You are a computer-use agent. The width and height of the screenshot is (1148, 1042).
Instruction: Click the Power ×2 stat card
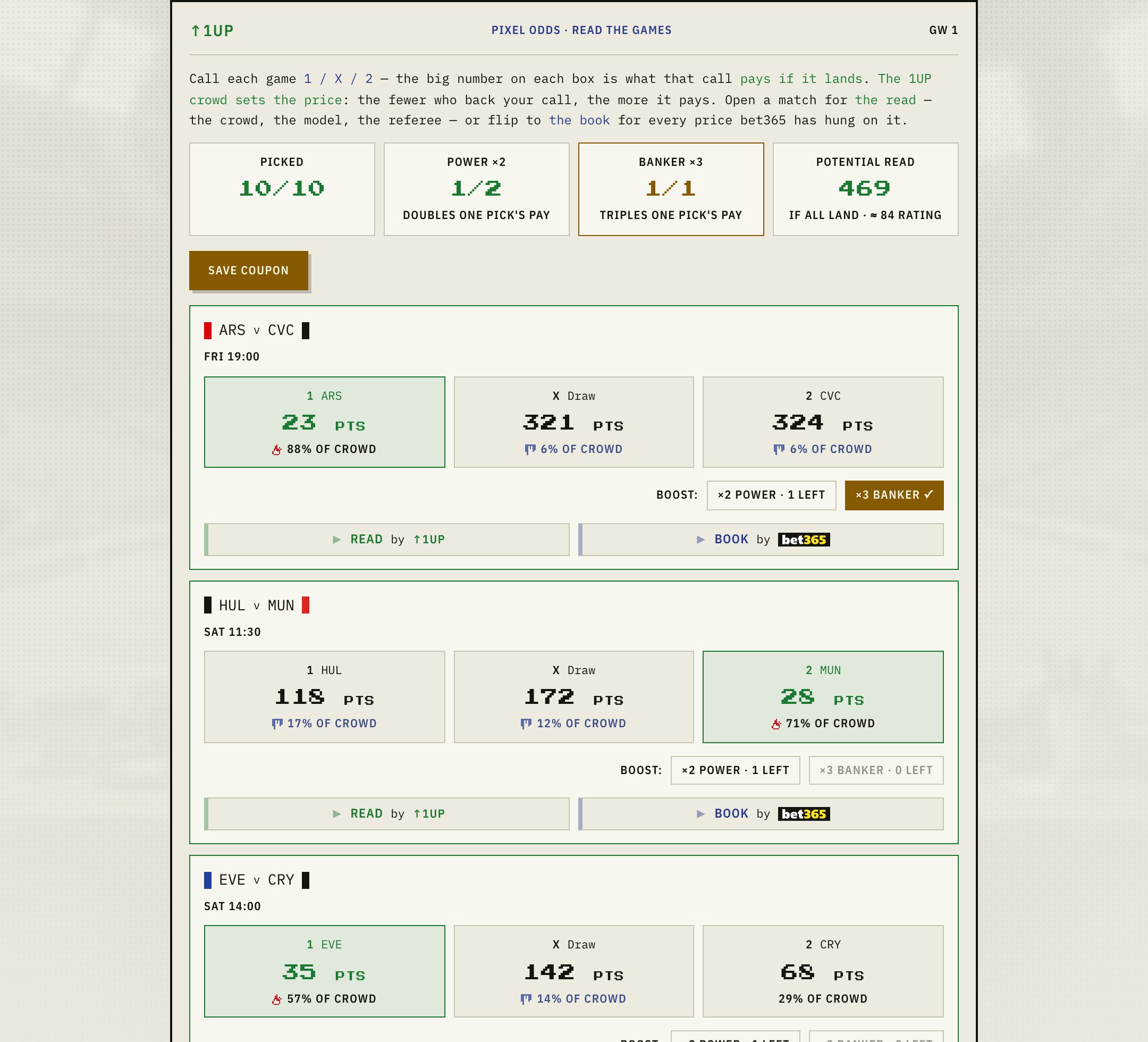[x=477, y=189]
